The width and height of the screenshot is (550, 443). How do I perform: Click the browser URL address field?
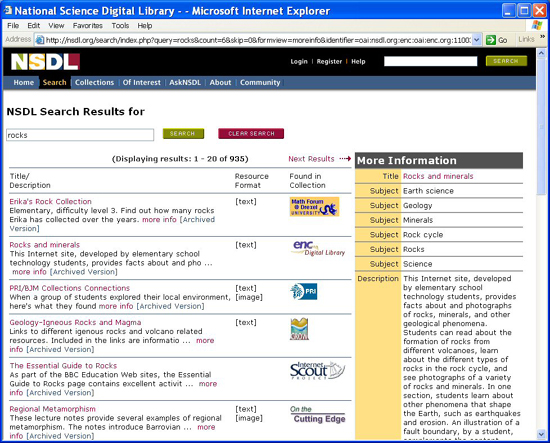click(x=258, y=40)
